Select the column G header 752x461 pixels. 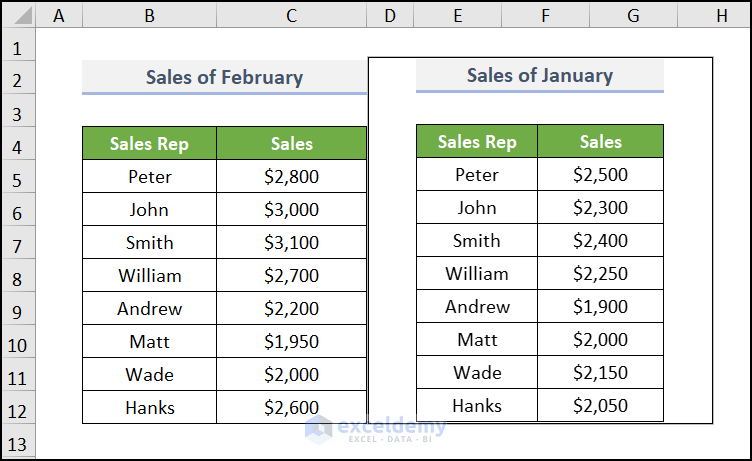[x=633, y=15]
